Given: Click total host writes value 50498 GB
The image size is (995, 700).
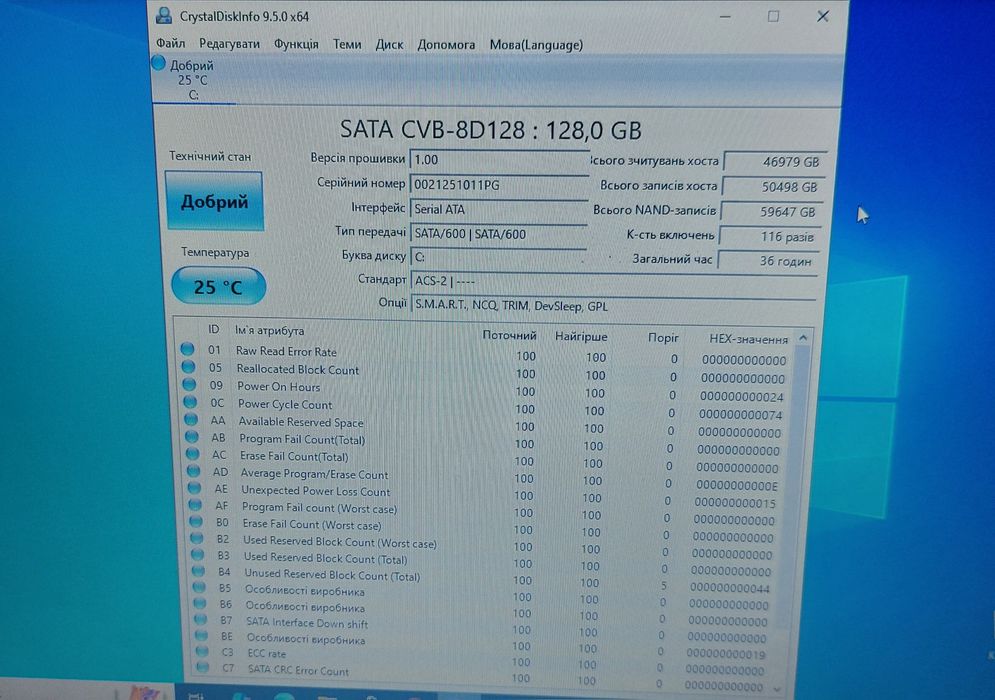Looking at the screenshot, I should (773, 187).
